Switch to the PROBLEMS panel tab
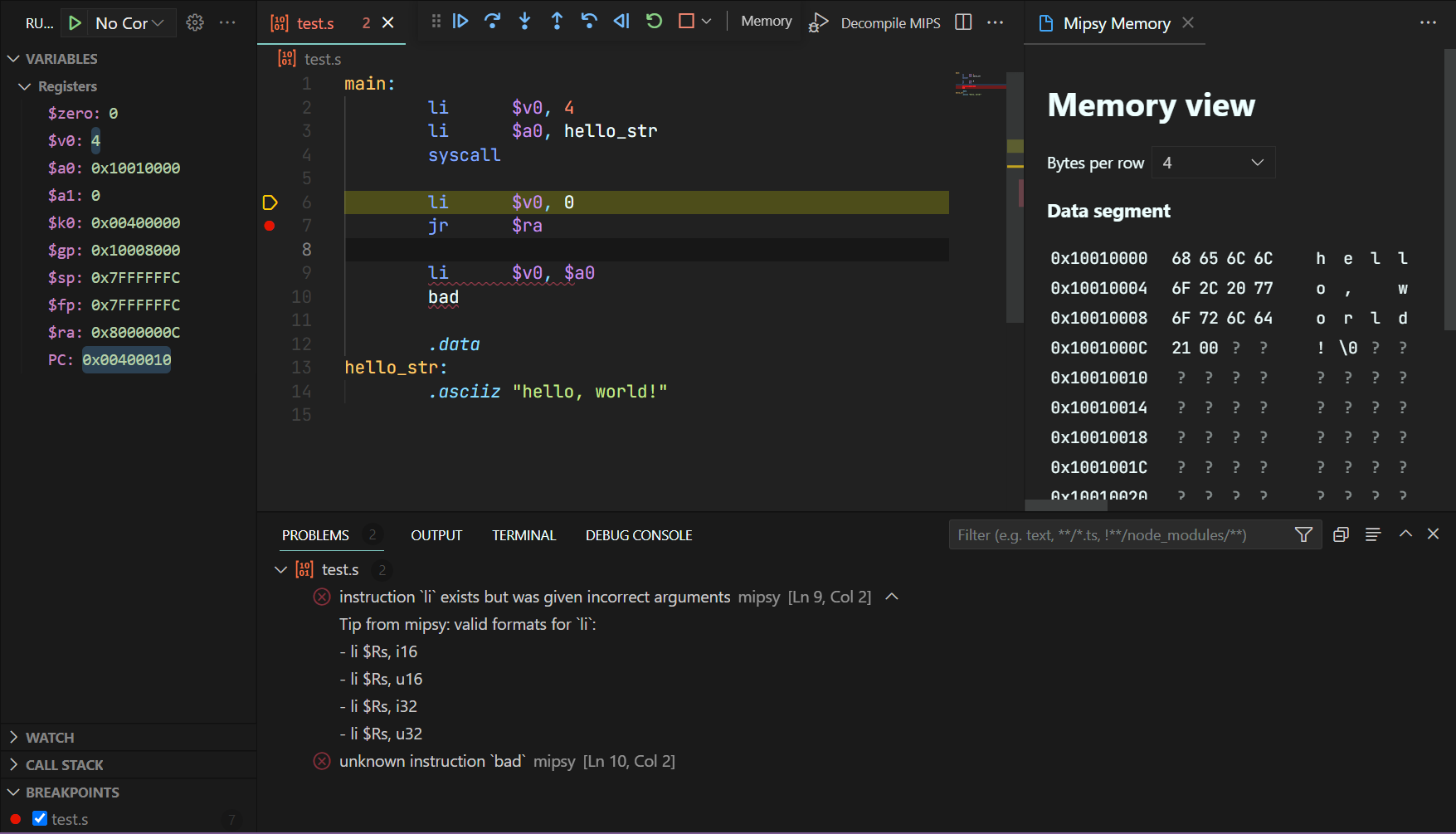The height and width of the screenshot is (834, 1456). (315, 535)
